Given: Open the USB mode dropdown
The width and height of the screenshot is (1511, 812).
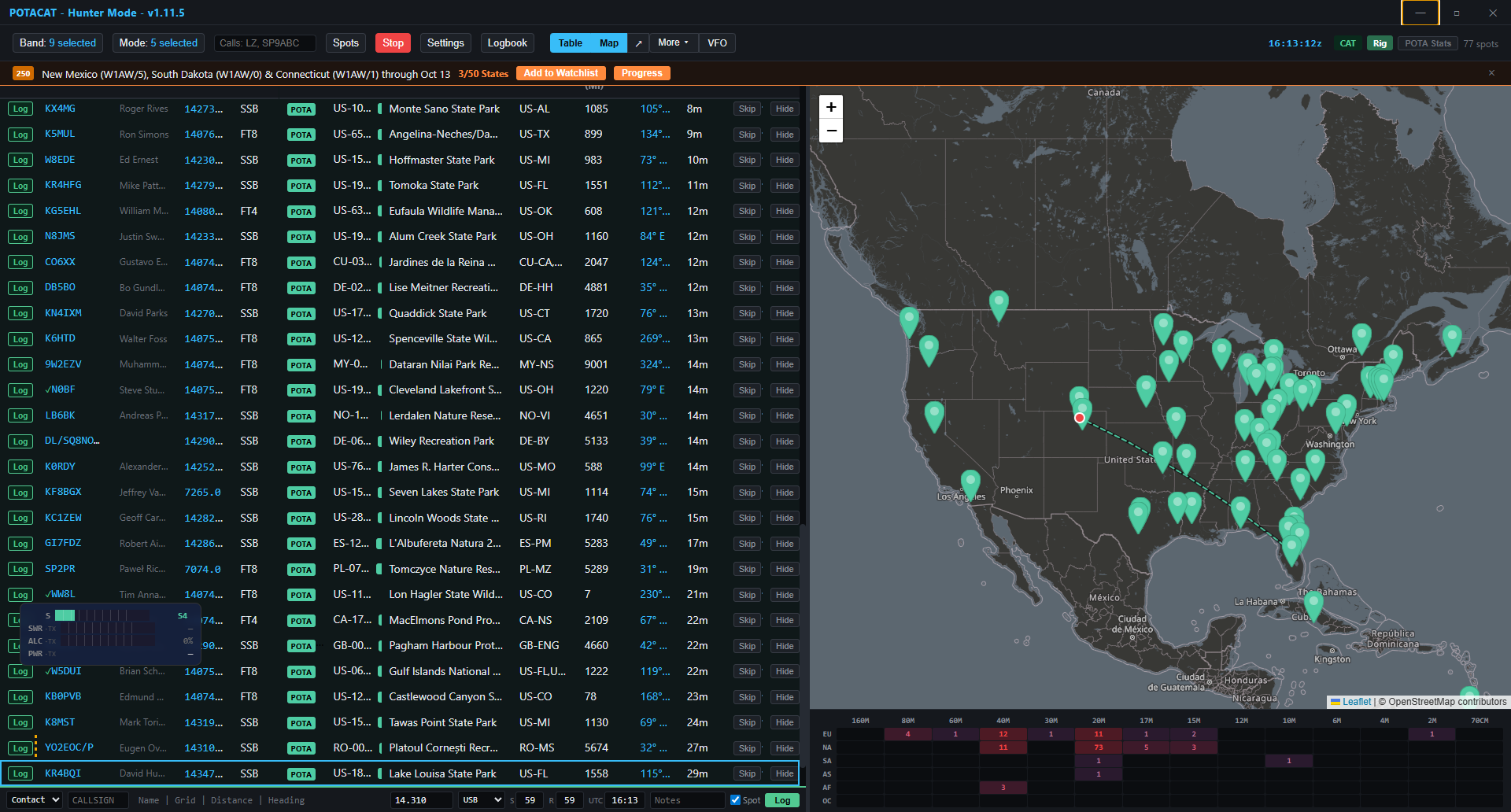Looking at the screenshot, I should (482, 800).
